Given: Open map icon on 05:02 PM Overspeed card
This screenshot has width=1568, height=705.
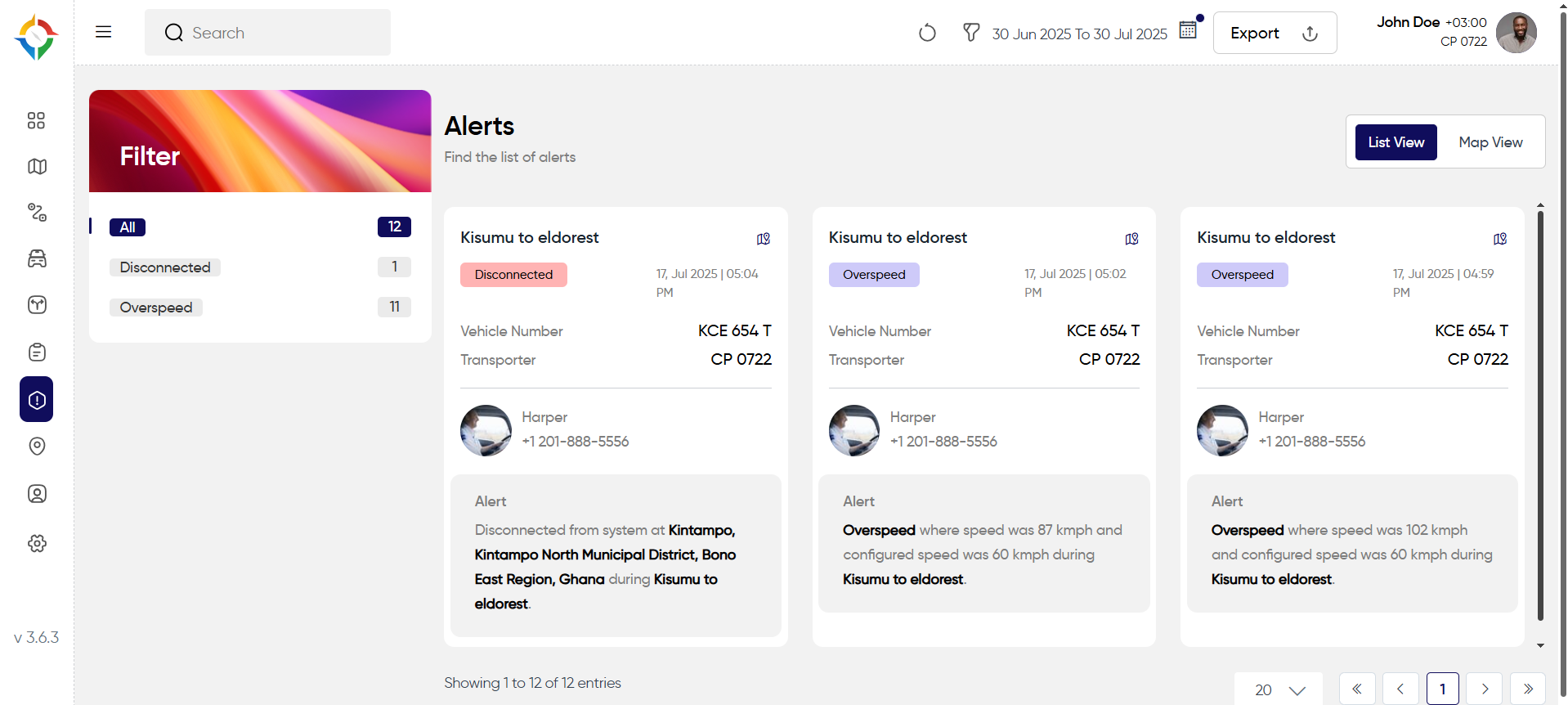Looking at the screenshot, I should tap(1131, 239).
